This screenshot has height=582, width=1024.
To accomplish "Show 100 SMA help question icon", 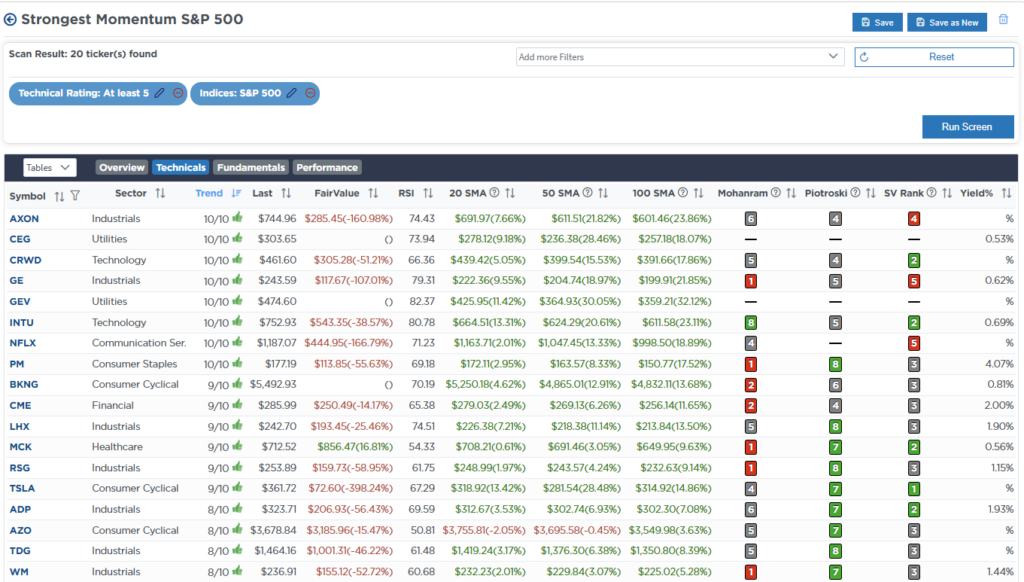I will pyautogui.click(x=682, y=193).
